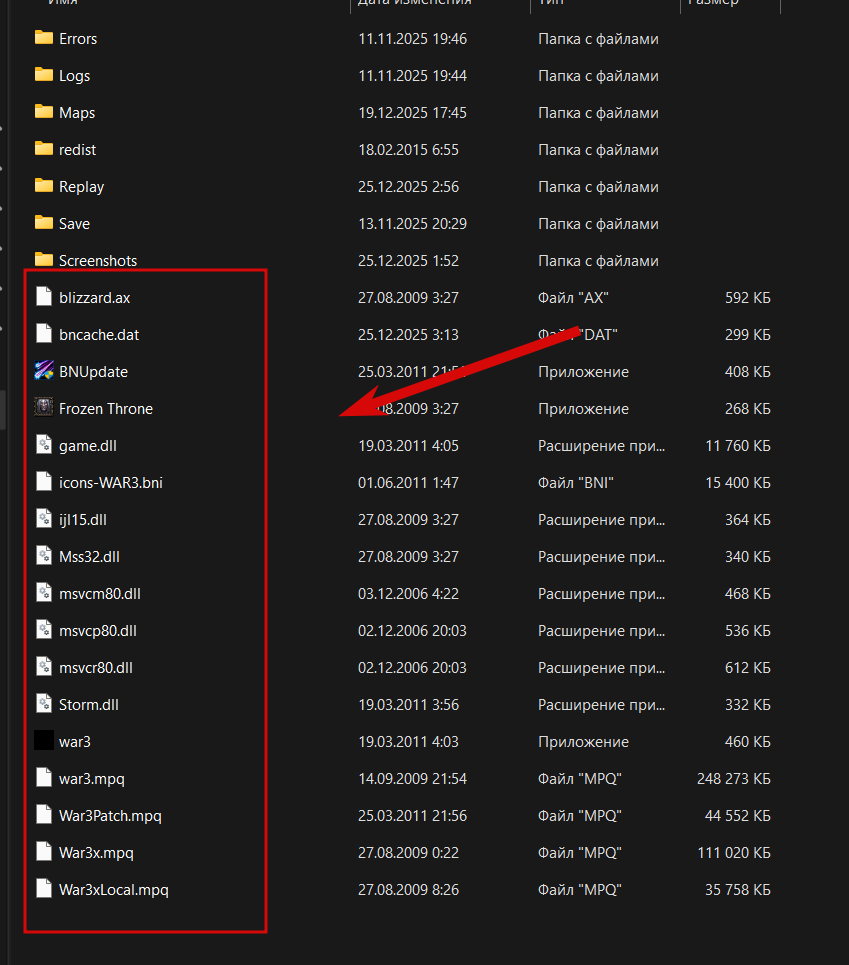The height and width of the screenshot is (965, 849).
Task: Click the War3xLocal.mpq file icon
Action: 44,888
